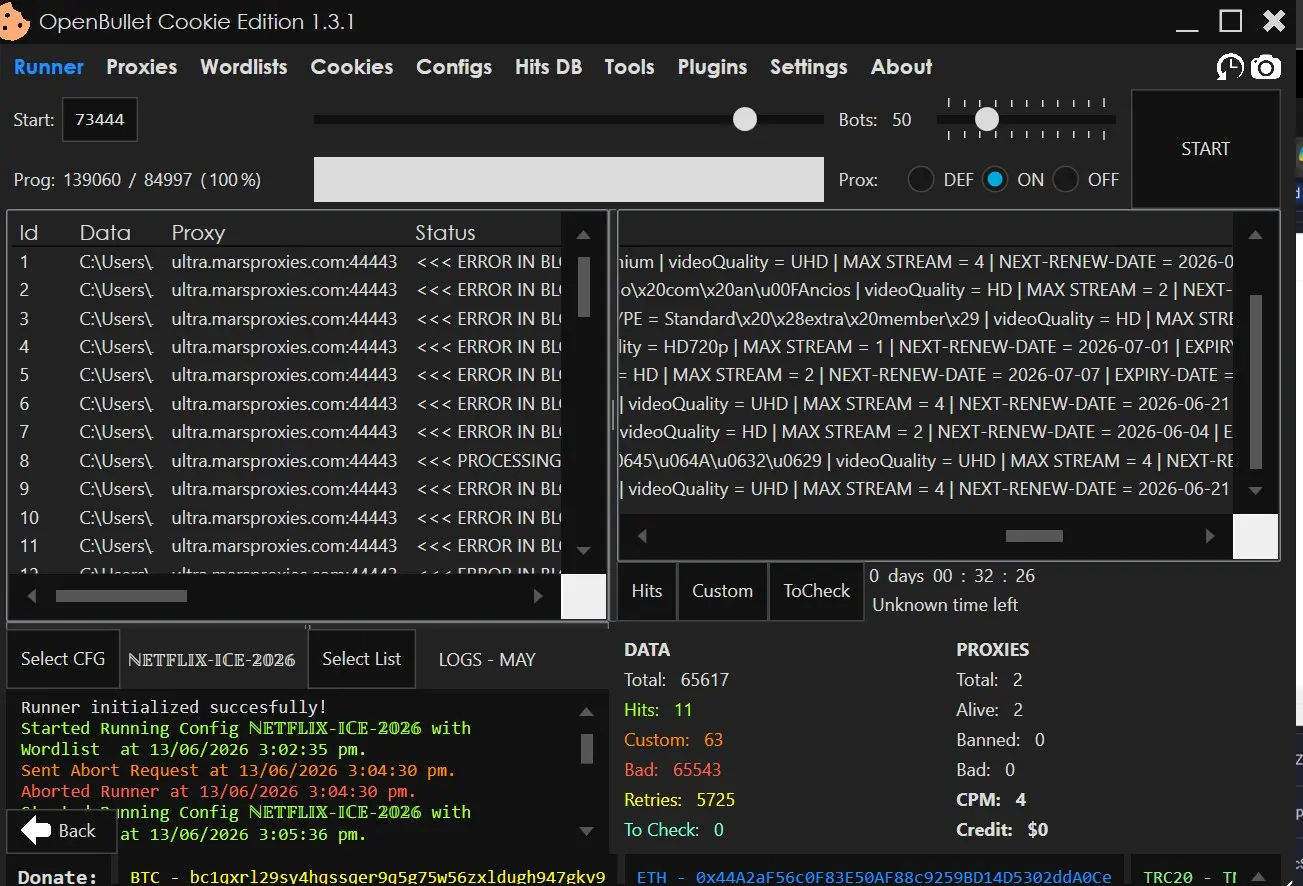
Task: Click the BTC donate address
Action: click(367, 877)
